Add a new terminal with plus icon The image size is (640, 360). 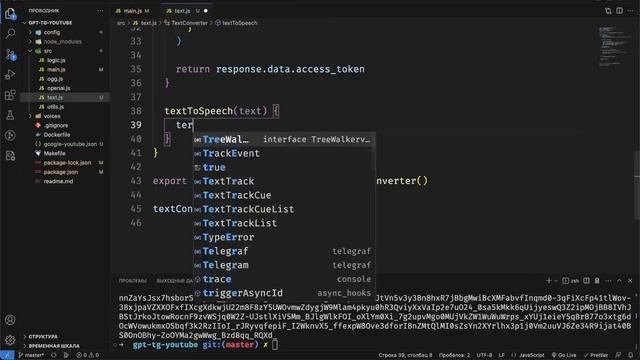pyautogui.click(x=549, y=280)
